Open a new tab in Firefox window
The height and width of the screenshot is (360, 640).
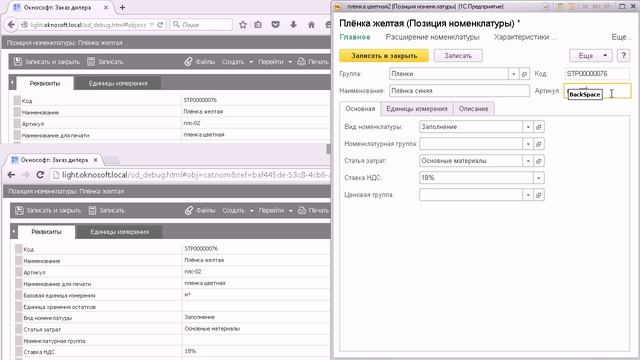(x=122, y=7)
